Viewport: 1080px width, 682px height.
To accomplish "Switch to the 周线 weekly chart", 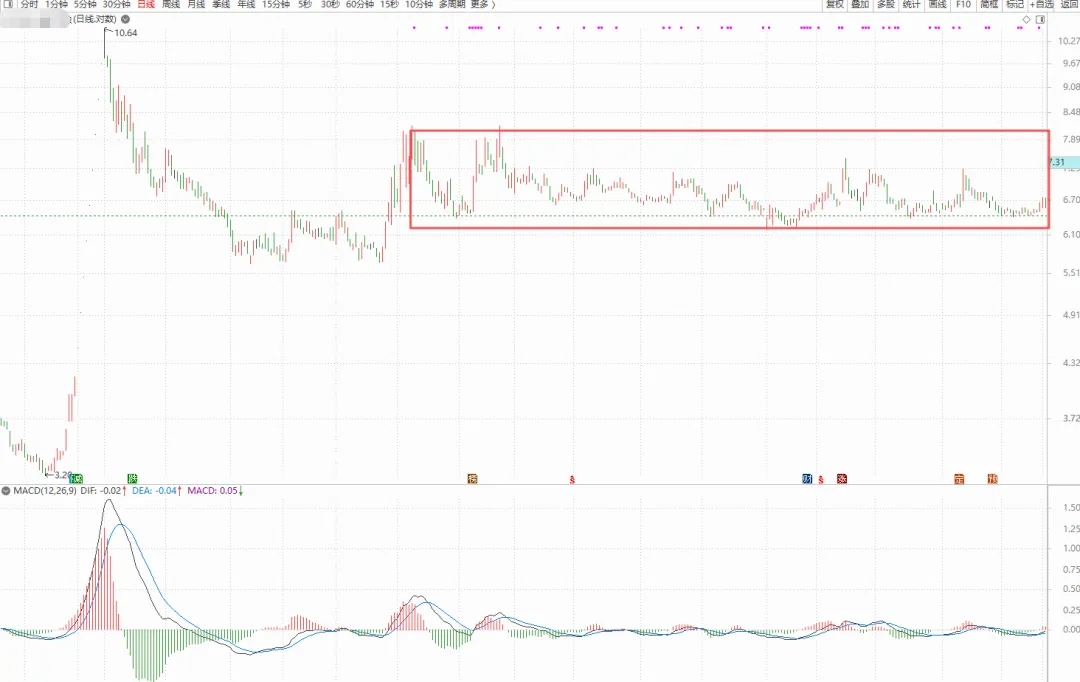I will (171, 4).
